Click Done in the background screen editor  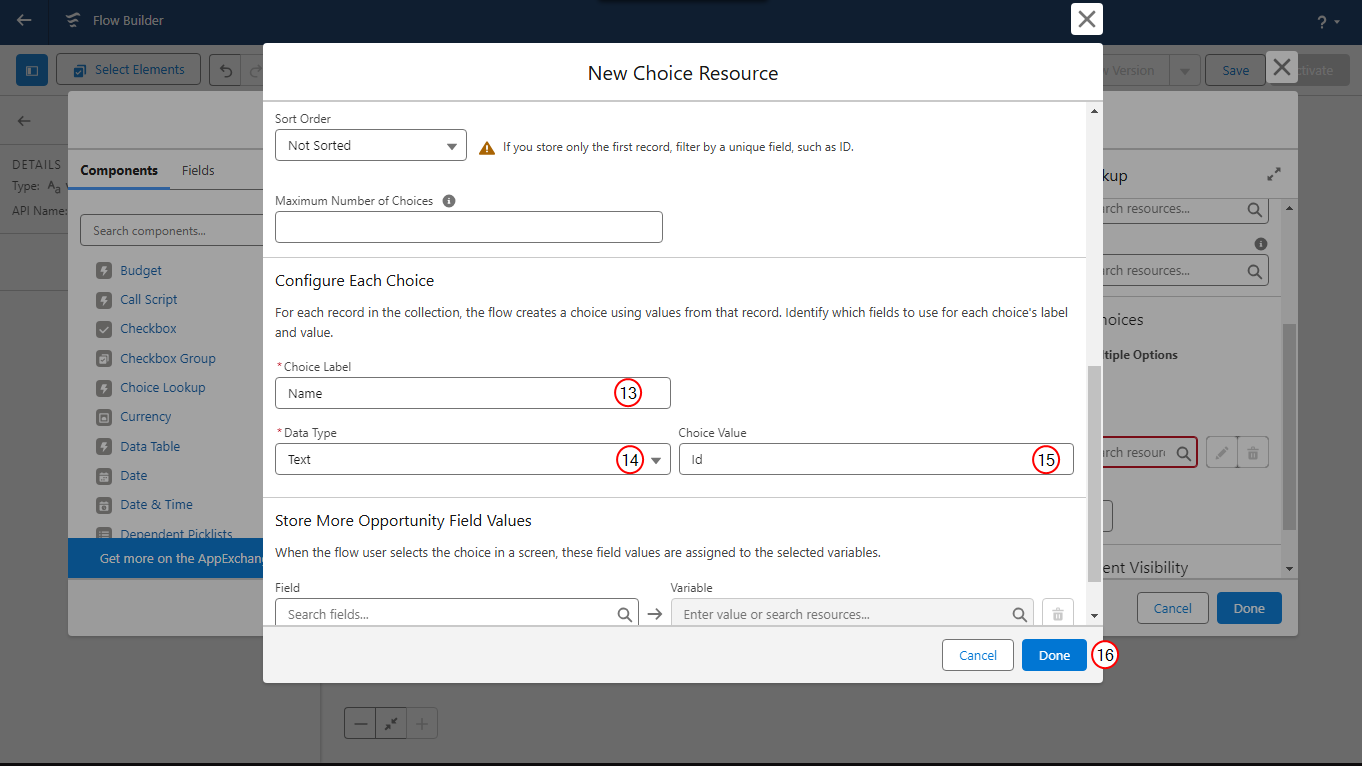coord(1249,608)
